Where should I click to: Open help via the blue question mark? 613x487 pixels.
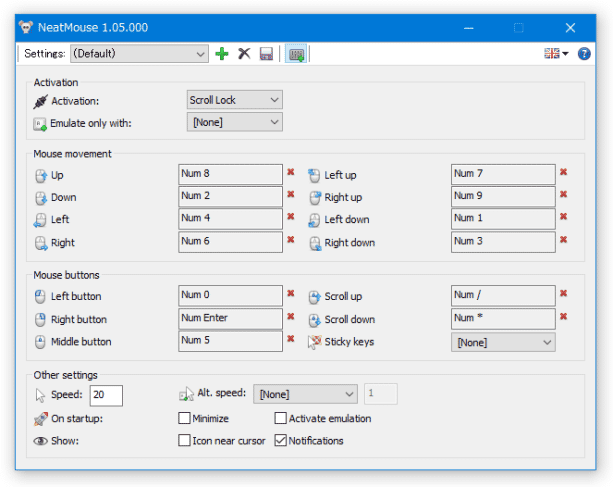click(x=584, y=54)
